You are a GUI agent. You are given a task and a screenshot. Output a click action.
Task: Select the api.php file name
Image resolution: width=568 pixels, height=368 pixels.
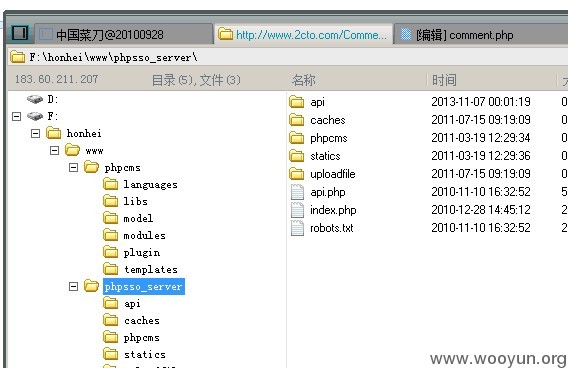328,192
